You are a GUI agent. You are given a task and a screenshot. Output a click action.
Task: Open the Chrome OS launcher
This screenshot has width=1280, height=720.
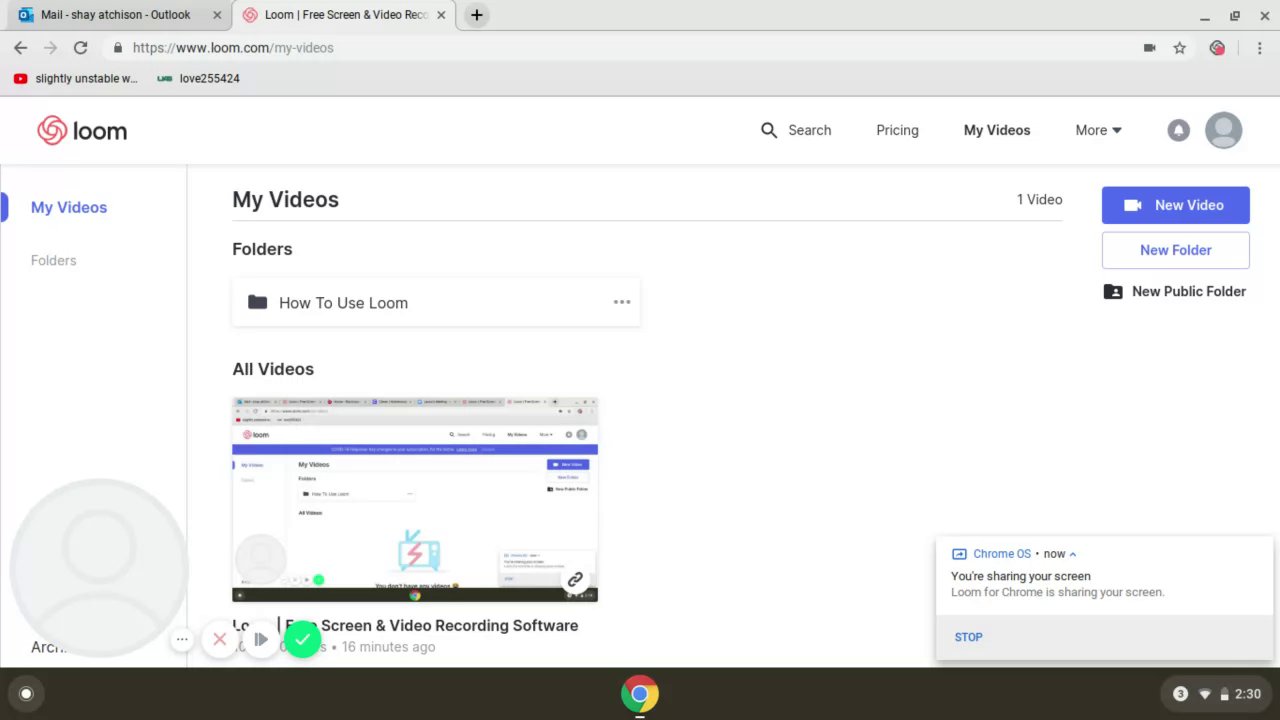(26, 693)
